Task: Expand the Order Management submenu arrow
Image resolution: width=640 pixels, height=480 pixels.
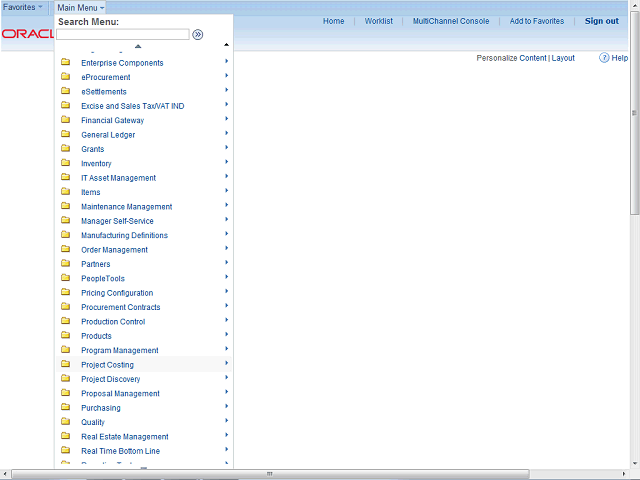Action: click(227, 249)
